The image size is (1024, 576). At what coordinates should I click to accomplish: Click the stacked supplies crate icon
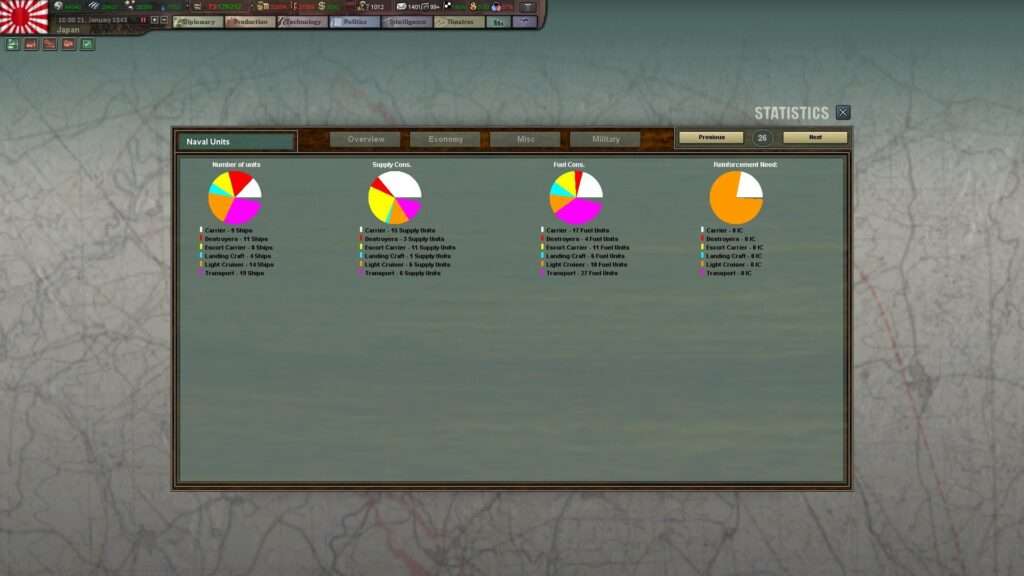point(263,6)
